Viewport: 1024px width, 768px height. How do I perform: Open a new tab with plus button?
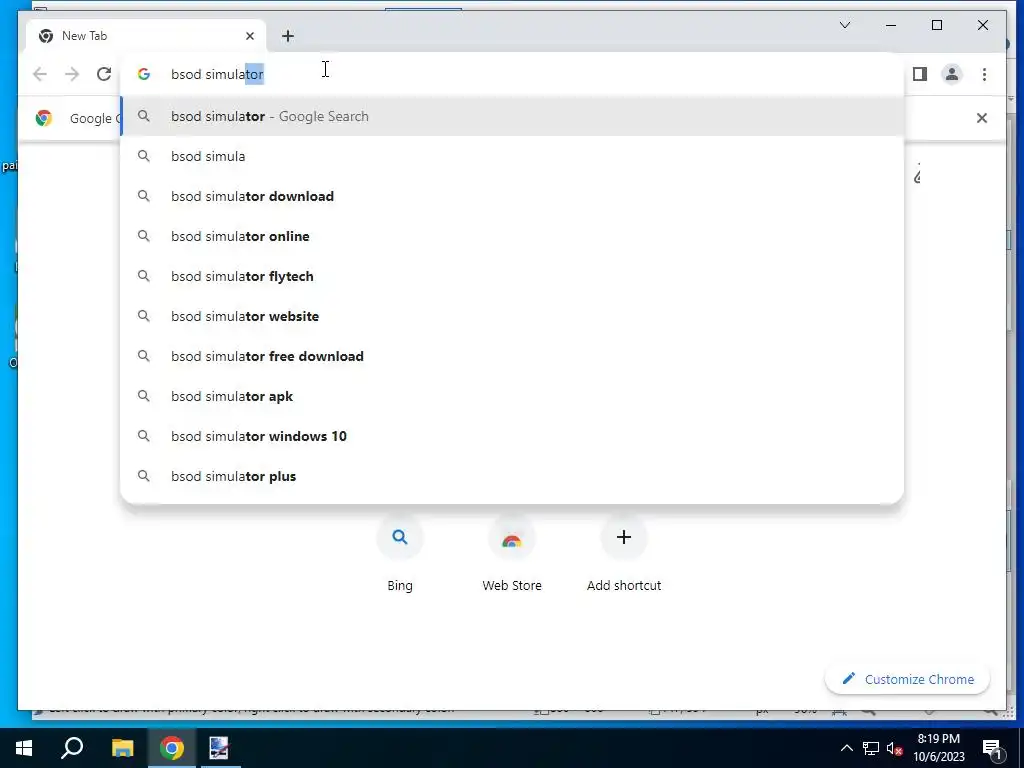coord(288,36)
